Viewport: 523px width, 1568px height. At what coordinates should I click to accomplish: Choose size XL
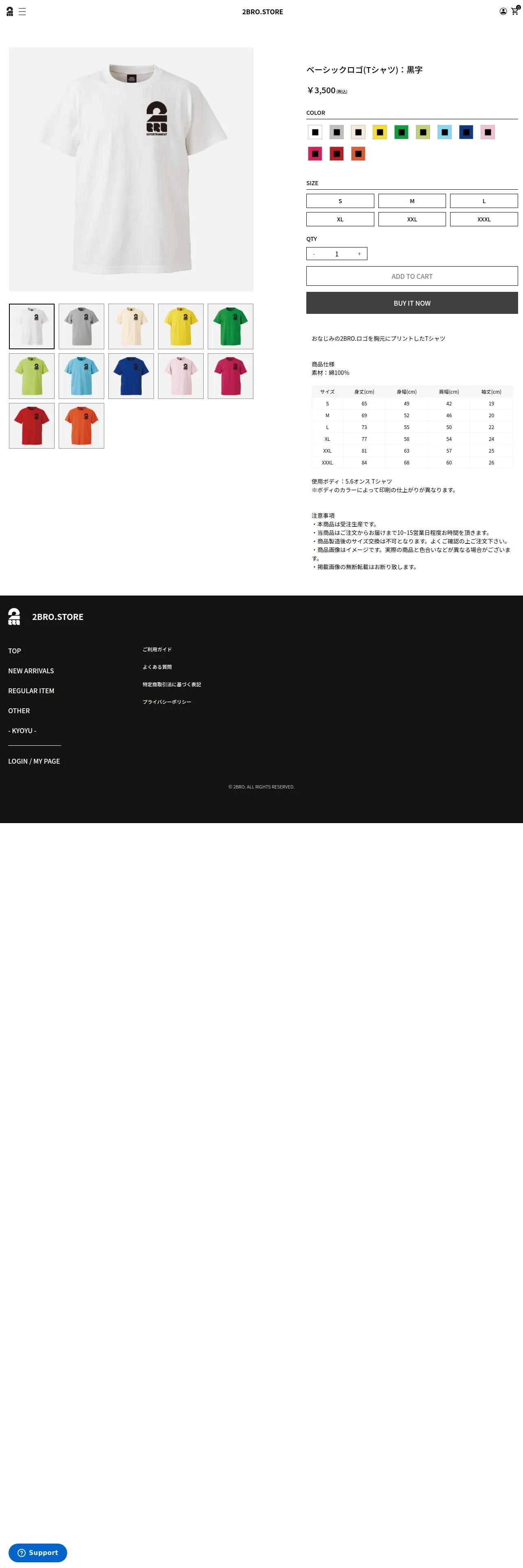pyautogui.click(x=341, y=219)
